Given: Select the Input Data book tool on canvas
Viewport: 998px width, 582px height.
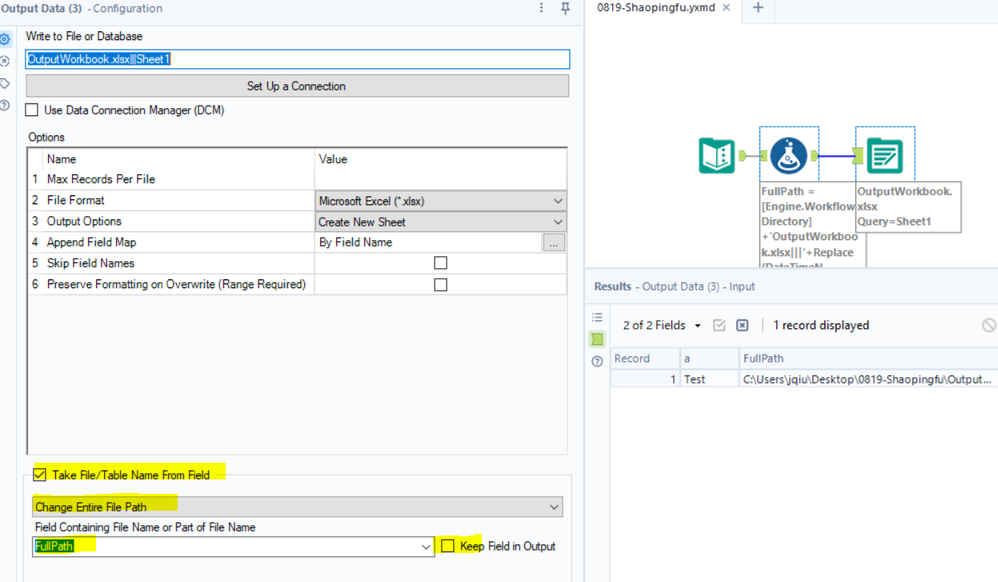Looking at the screenshot, I should (717, 155).
